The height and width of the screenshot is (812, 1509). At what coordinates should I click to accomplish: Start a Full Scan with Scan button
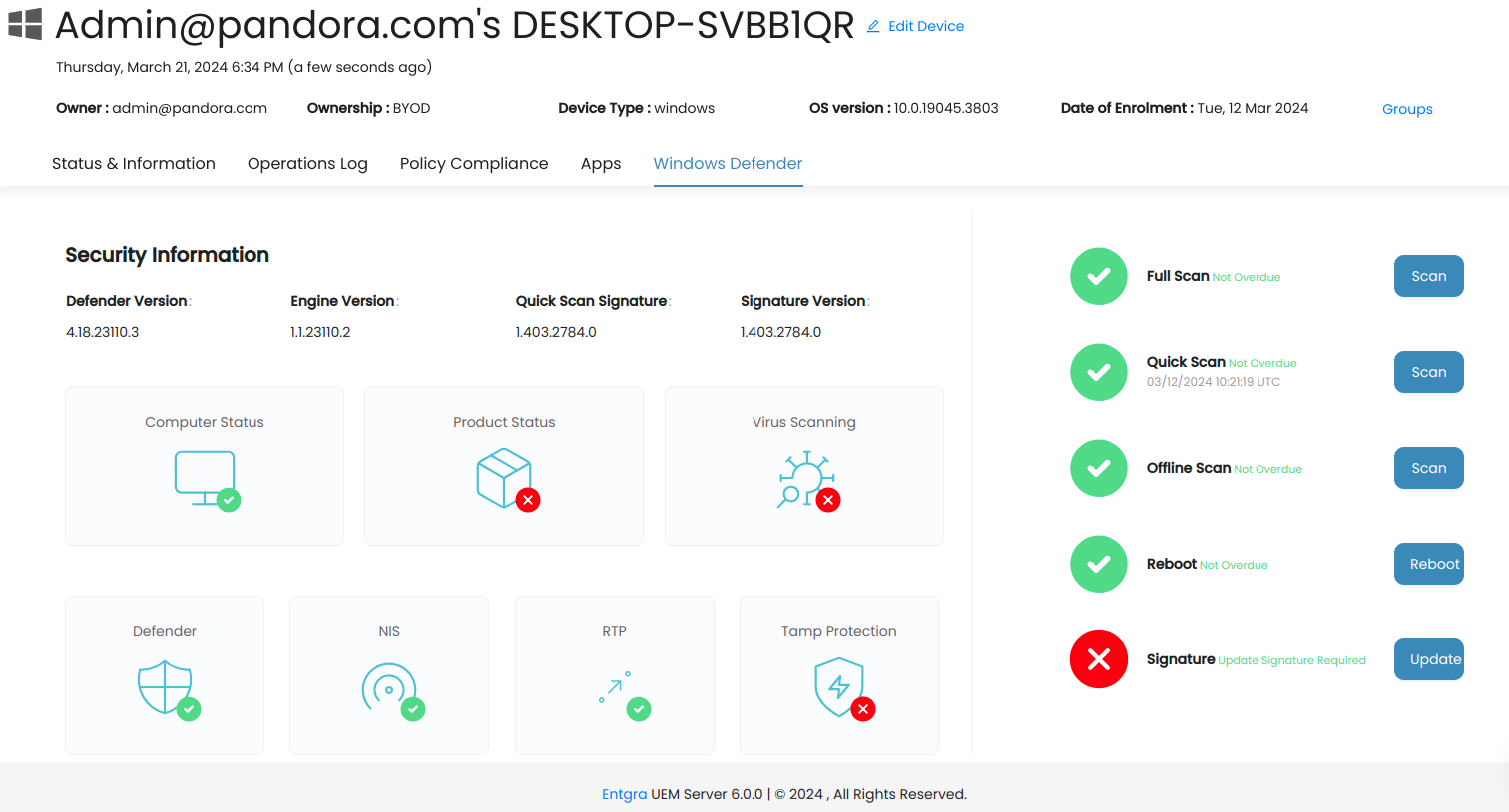click(1428, 276)
